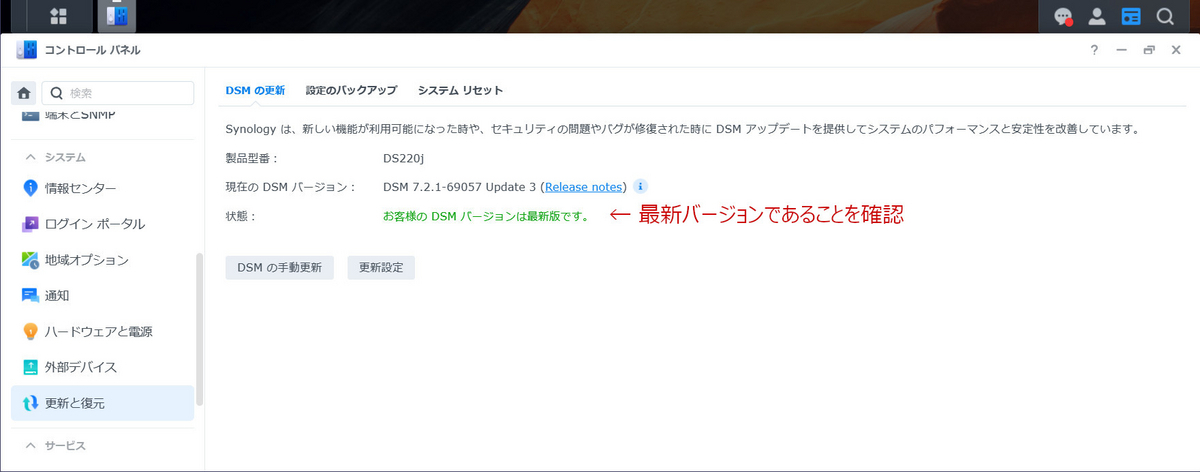Minimize the Control Panel window
Screen dimensions: 1200x472
click(x=1121, y=49)
